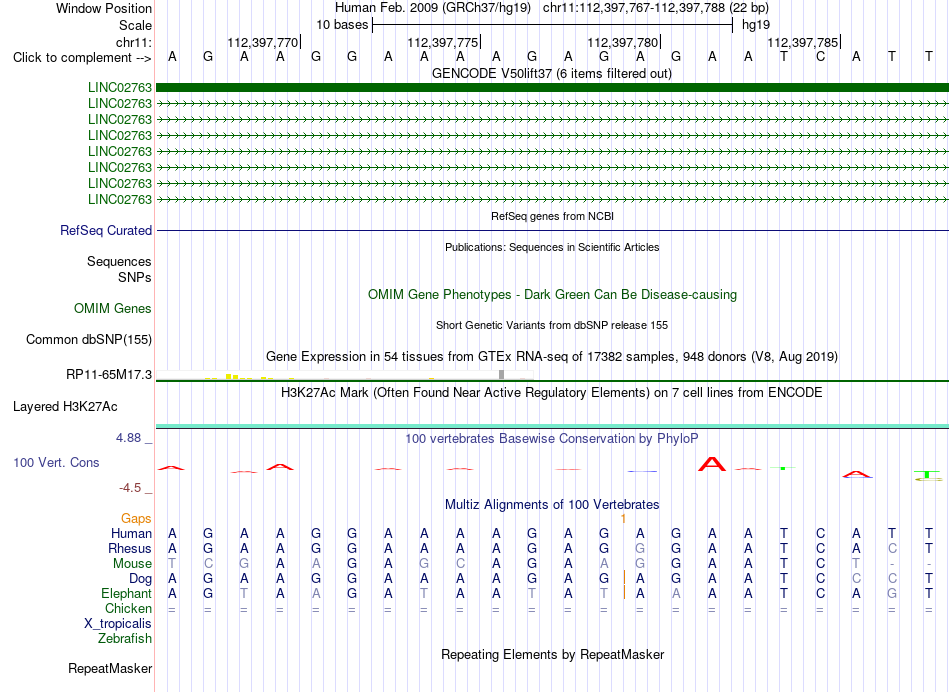This screenshot has height=692, width=950.
Task: Click the 'SNPs' track label
Action: pos(135,277)
